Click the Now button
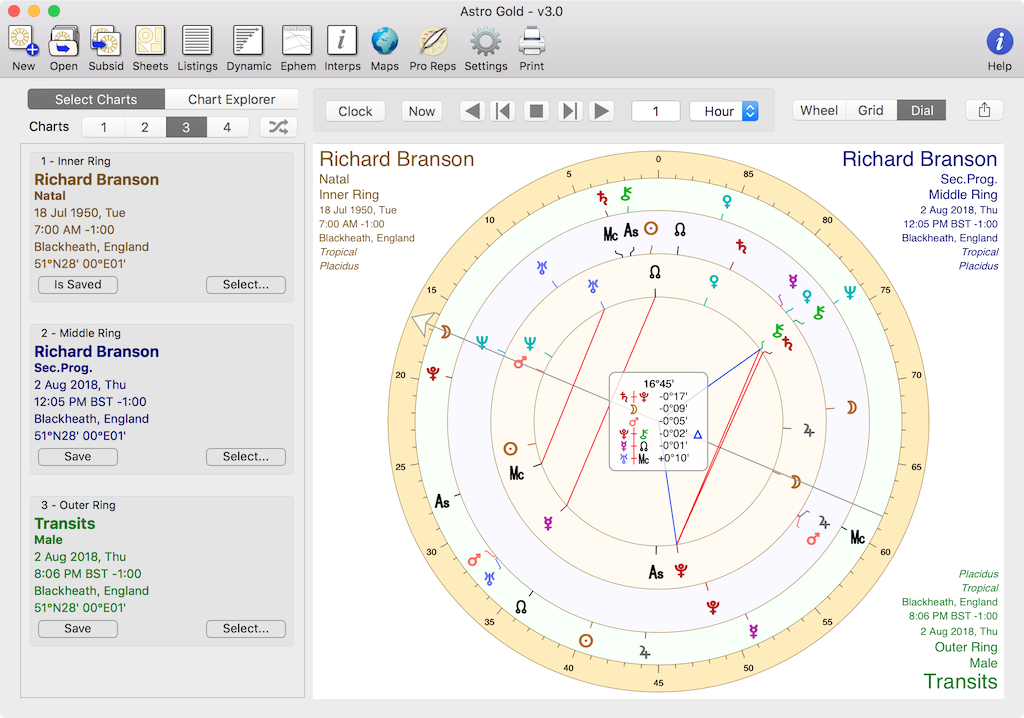Viewport: 1024px width, 718px height. coord(421,111)
